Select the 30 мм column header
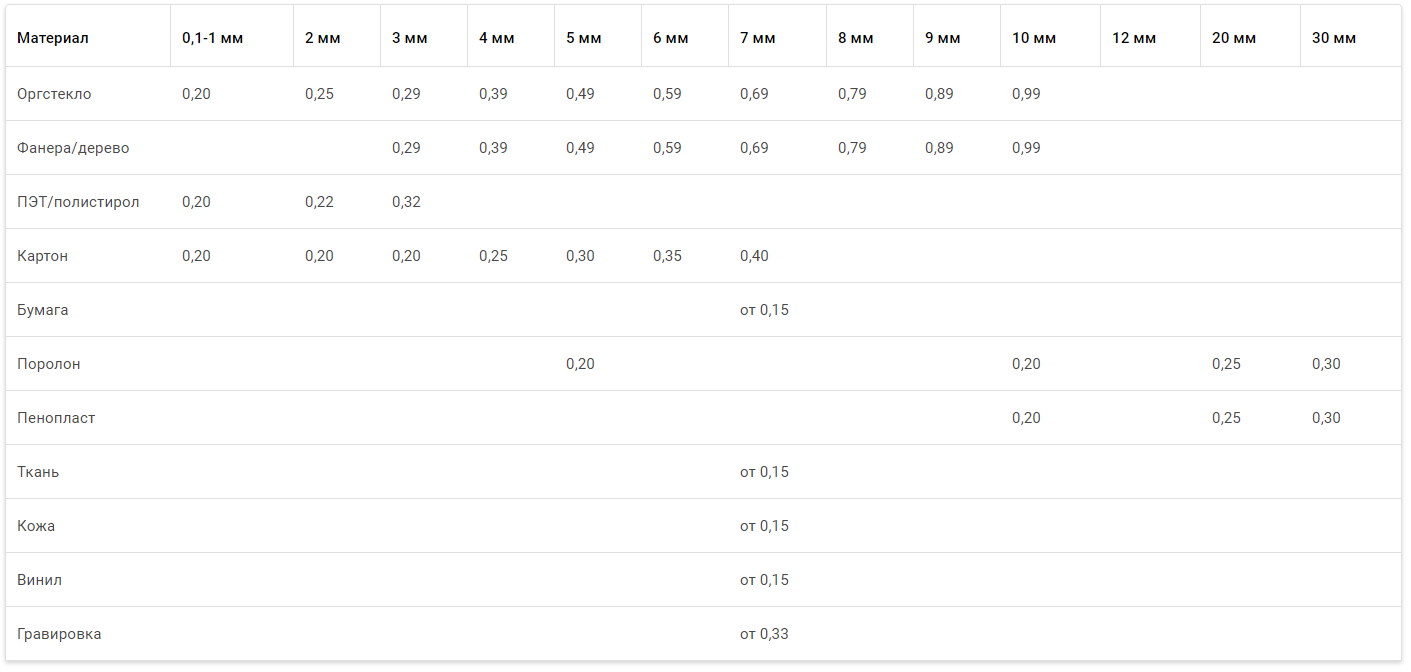The width and height of the screenshot is (1411, 672). pos(1334,38)
